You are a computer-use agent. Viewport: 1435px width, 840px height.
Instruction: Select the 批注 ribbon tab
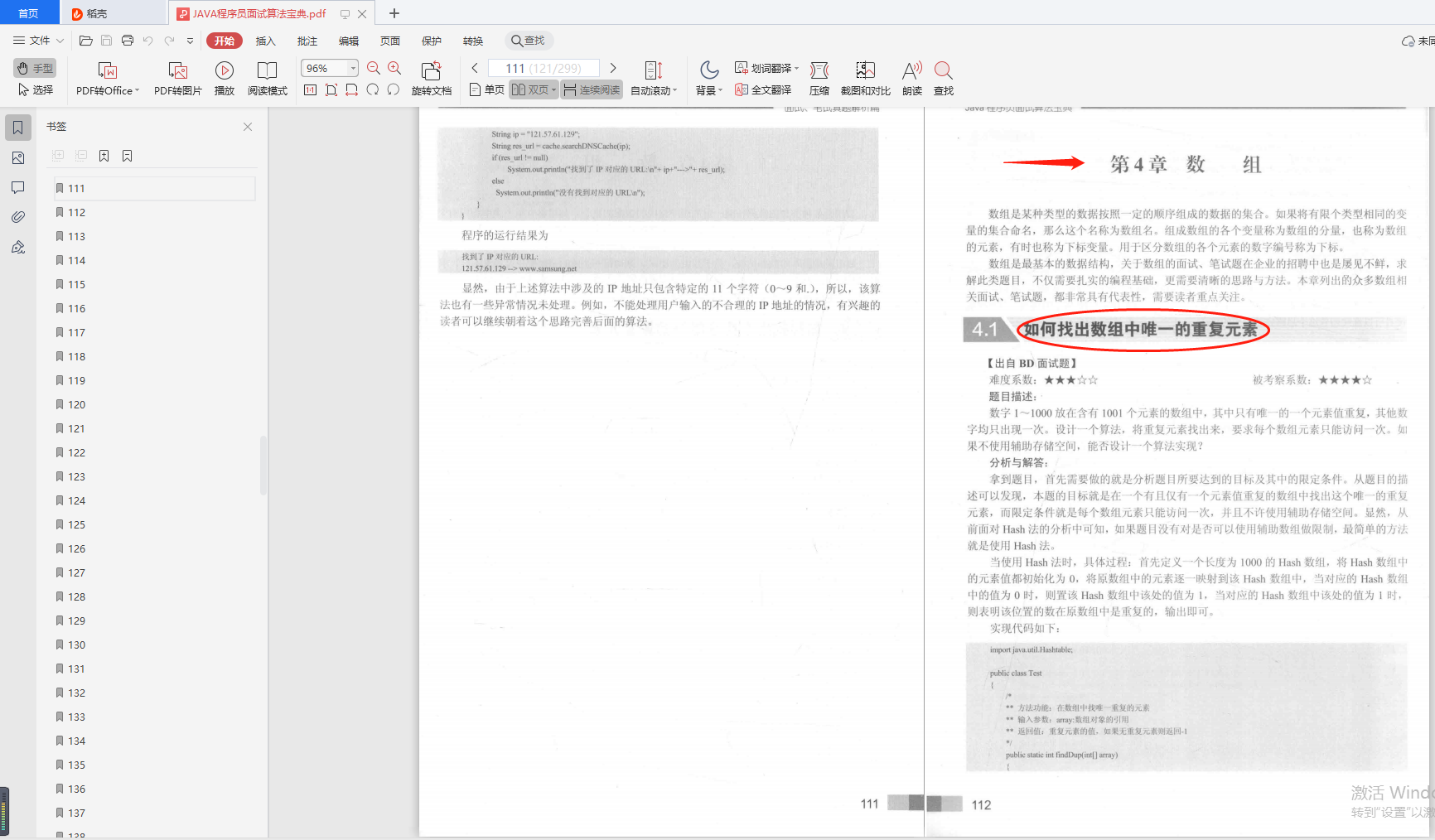click(x=307, y=41)
